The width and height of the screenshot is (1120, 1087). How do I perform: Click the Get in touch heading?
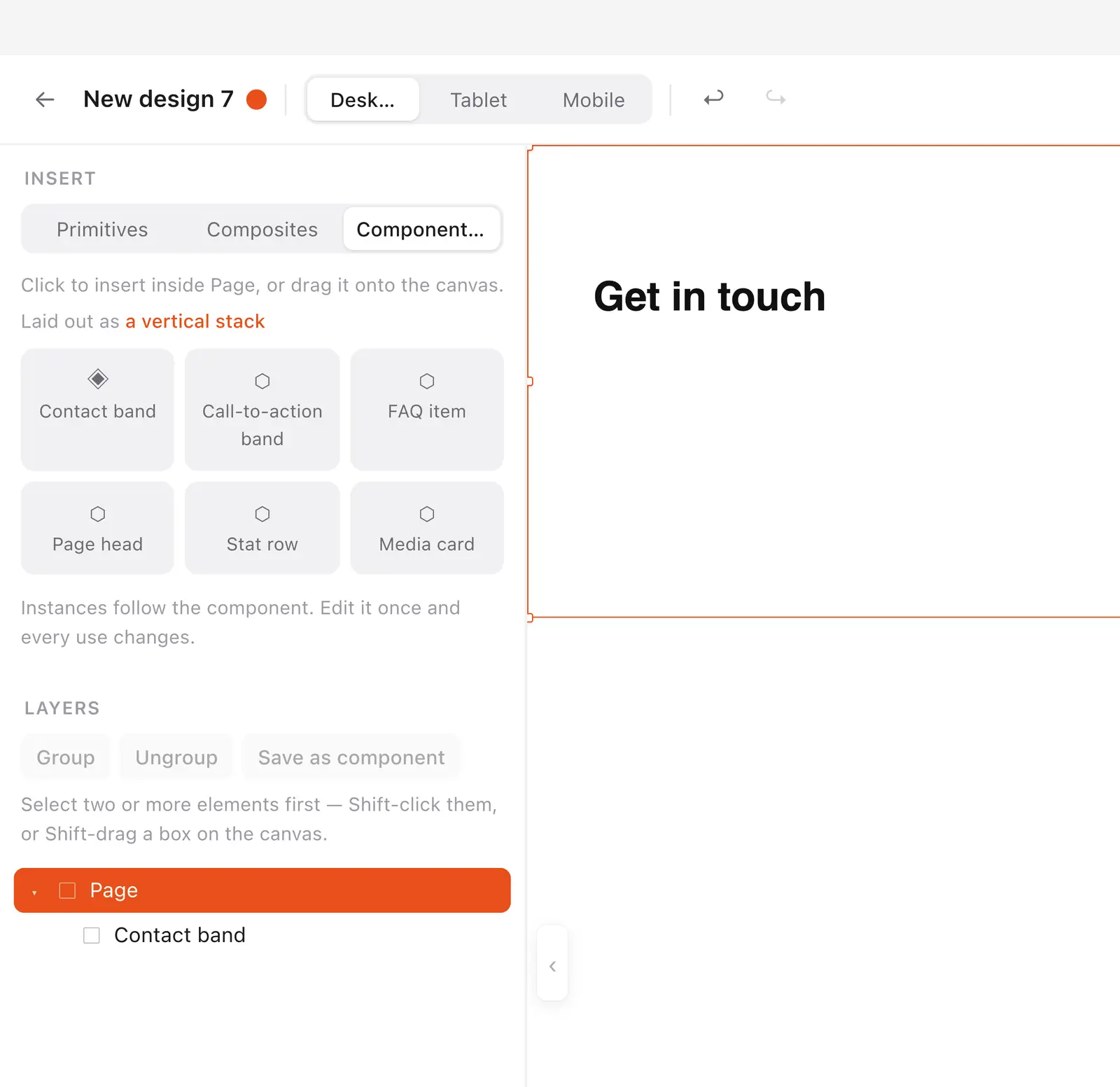click(710, 296)
